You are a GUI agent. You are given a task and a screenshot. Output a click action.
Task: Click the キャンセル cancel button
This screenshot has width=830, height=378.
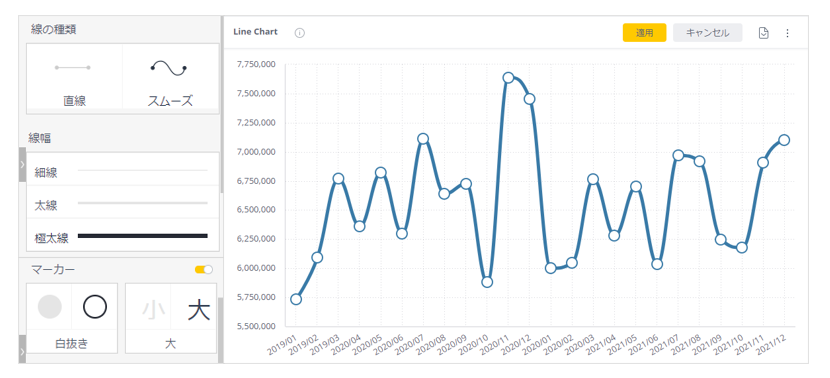click(707, 33)
